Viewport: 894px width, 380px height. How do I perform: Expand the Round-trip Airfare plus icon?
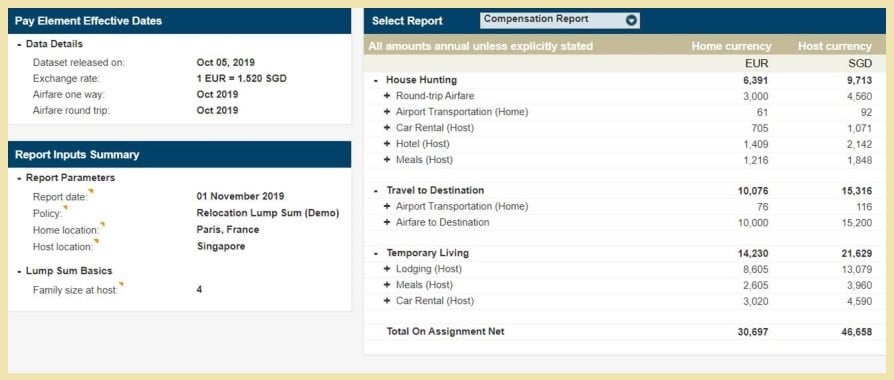point(387,96)
